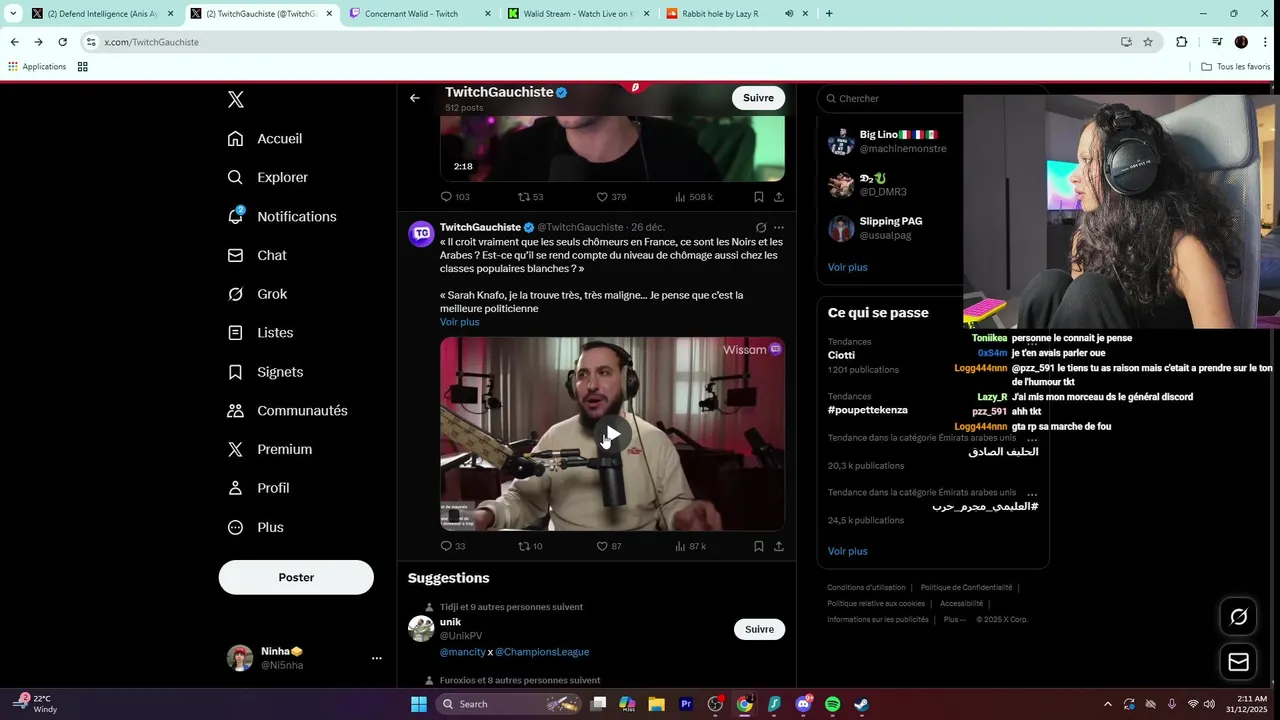
Task: Open a new browser tab
Action: pyautogui.click(x=829, y=14)
